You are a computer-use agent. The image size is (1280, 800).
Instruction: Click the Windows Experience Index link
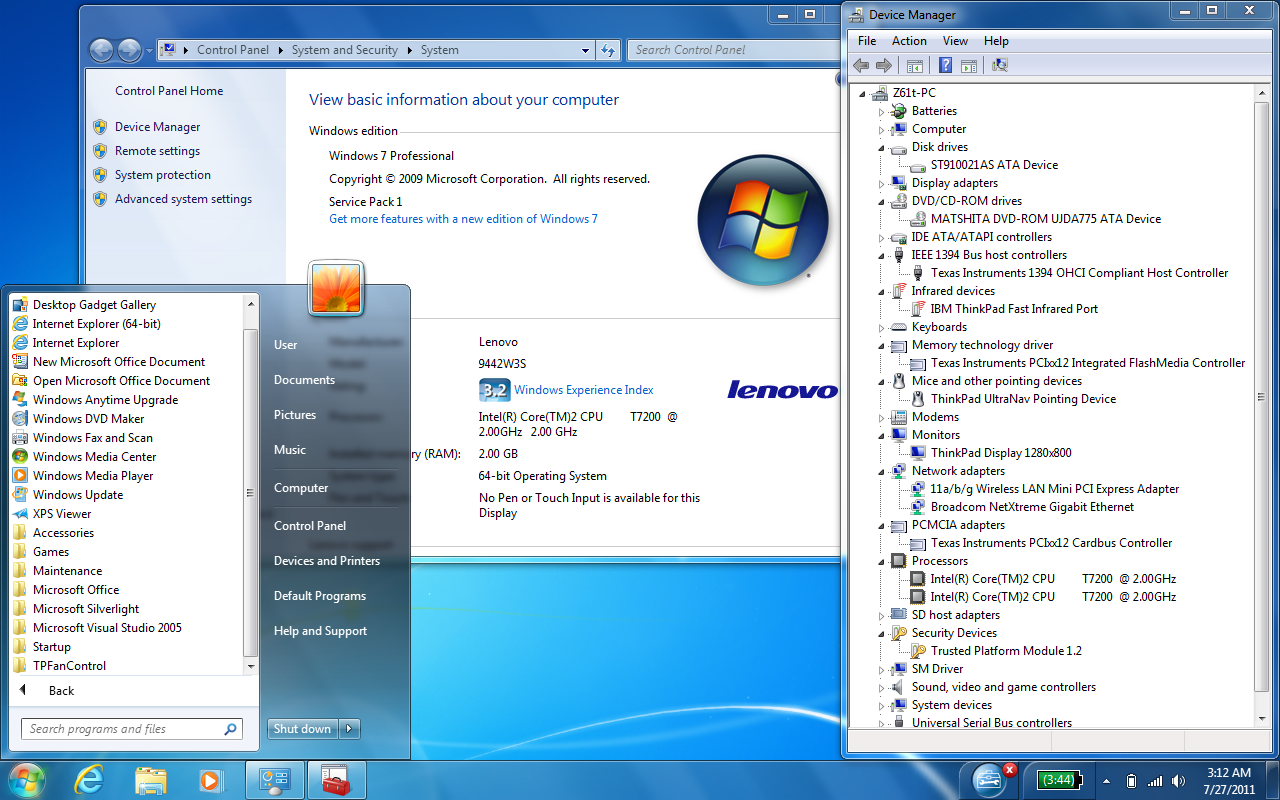(583, 390)
